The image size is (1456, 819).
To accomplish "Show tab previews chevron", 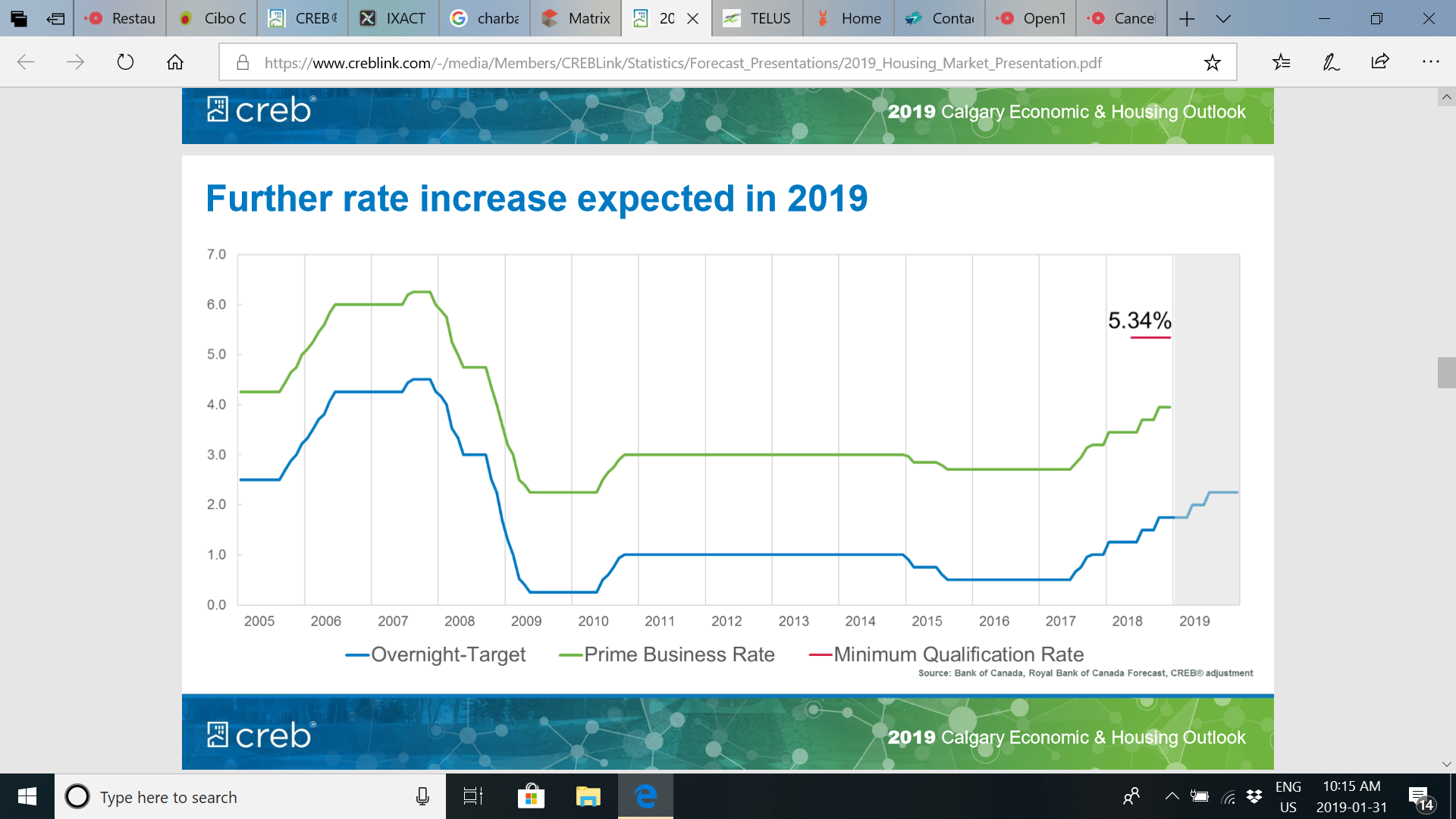I will tap(1222, 18).
